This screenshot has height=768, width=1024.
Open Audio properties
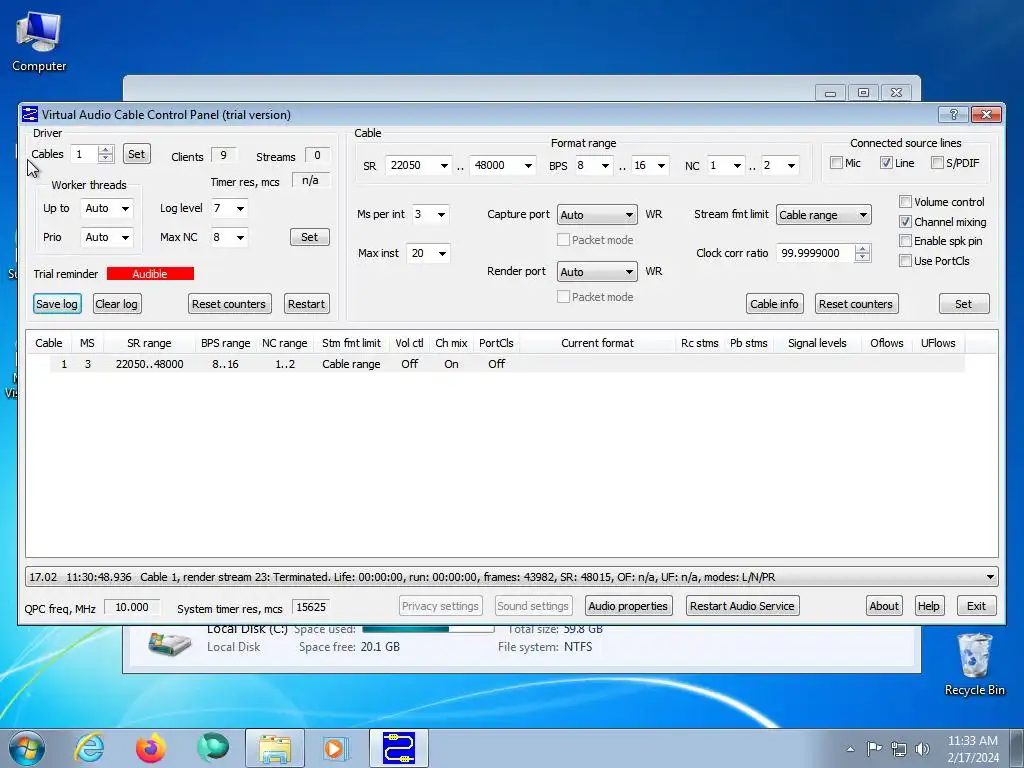[628, 606]
